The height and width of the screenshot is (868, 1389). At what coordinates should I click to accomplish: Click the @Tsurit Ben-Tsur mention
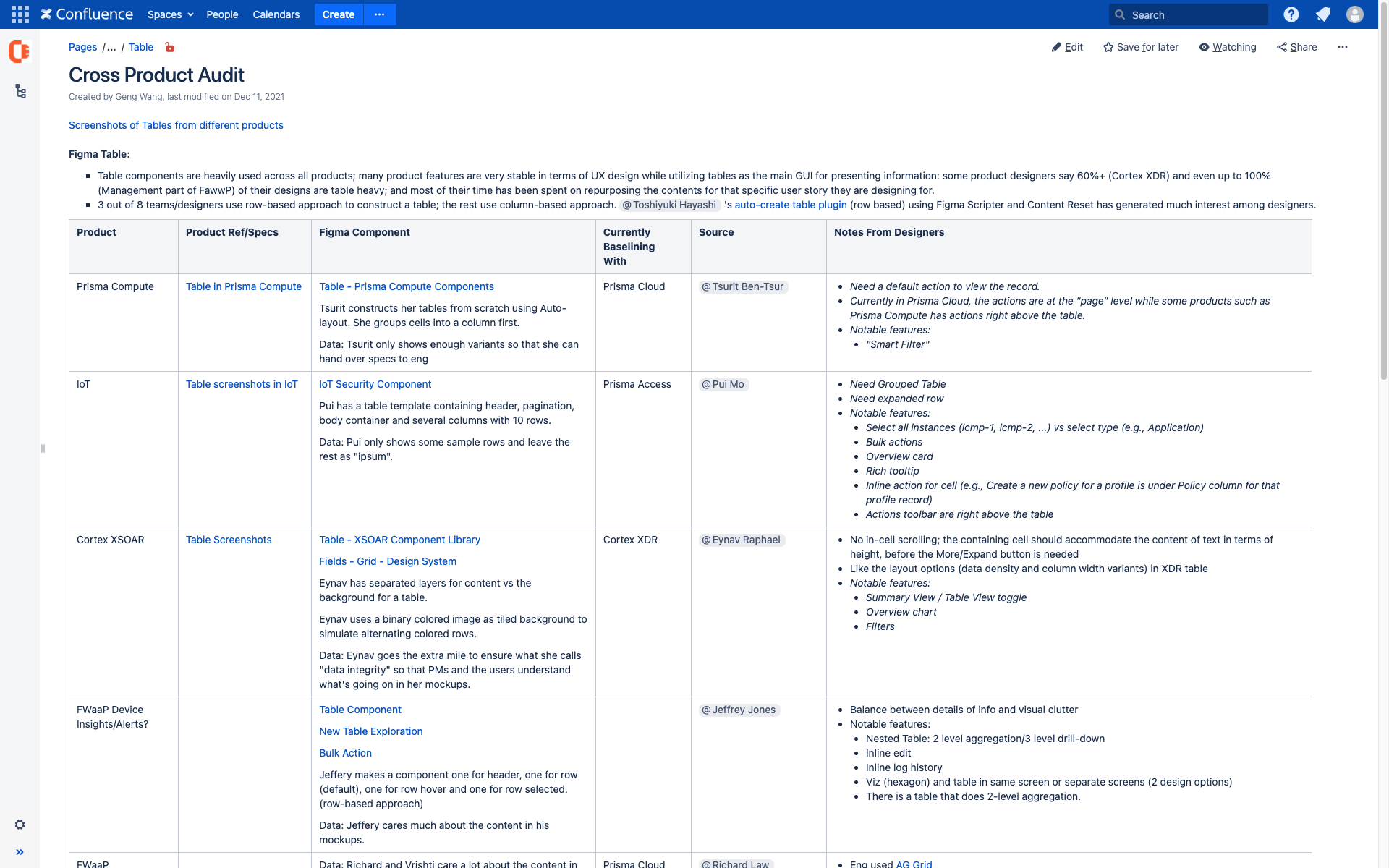[743, 286]
